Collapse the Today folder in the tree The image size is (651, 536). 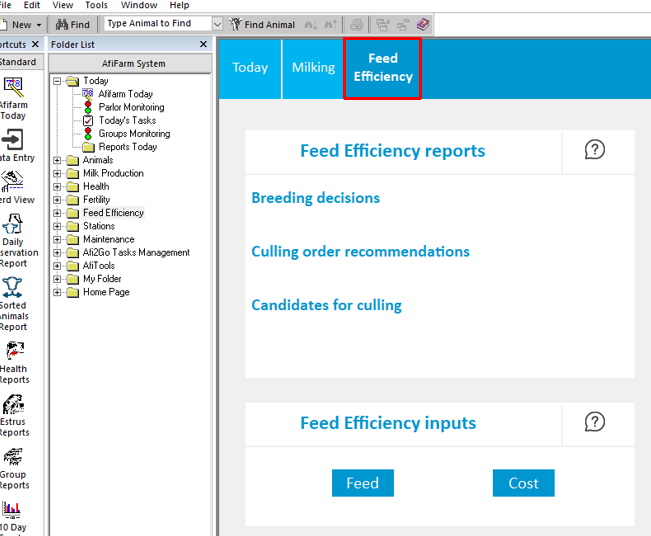[x=58, y=81]
